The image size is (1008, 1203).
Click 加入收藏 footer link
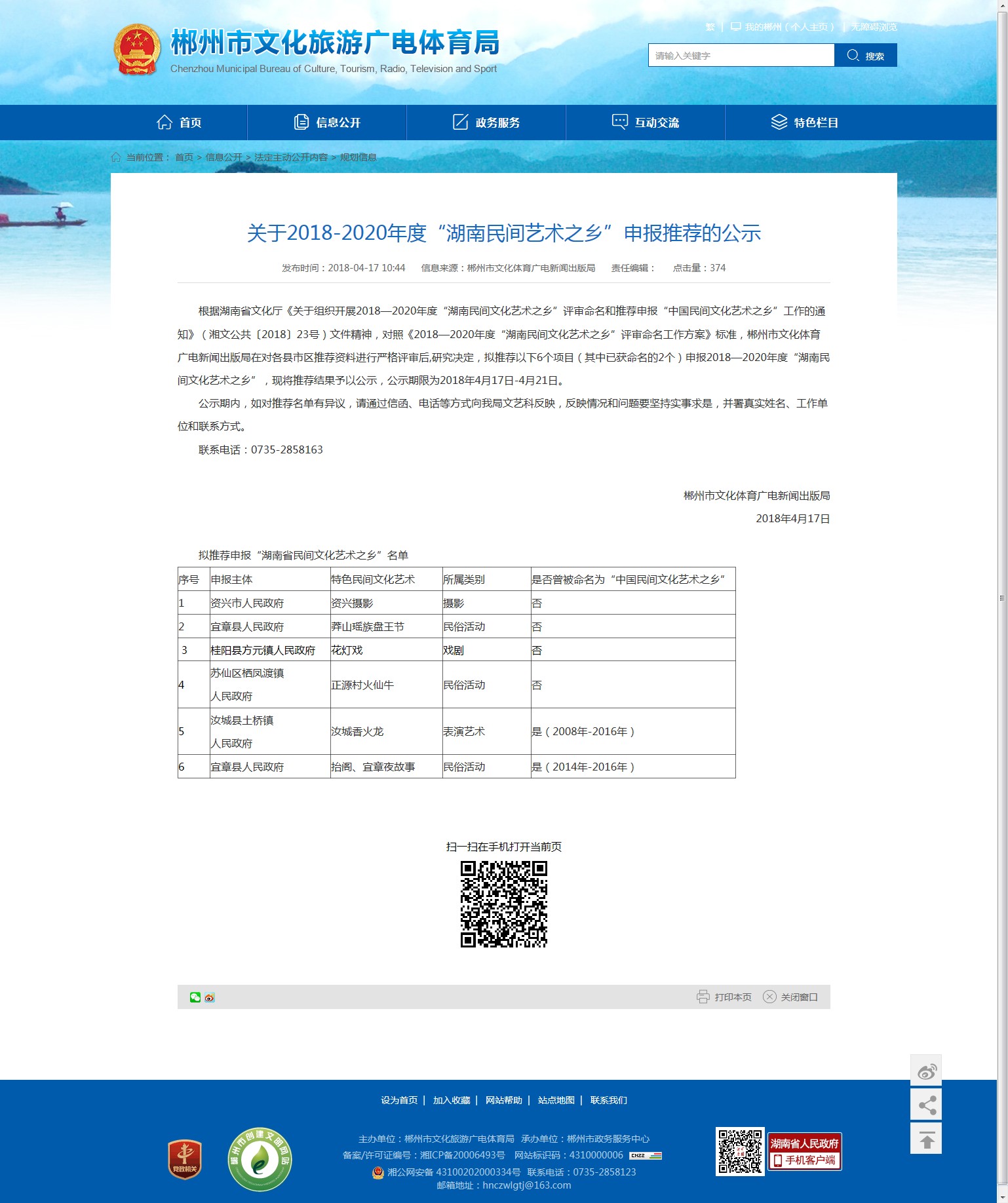[x=452, y=1100]
